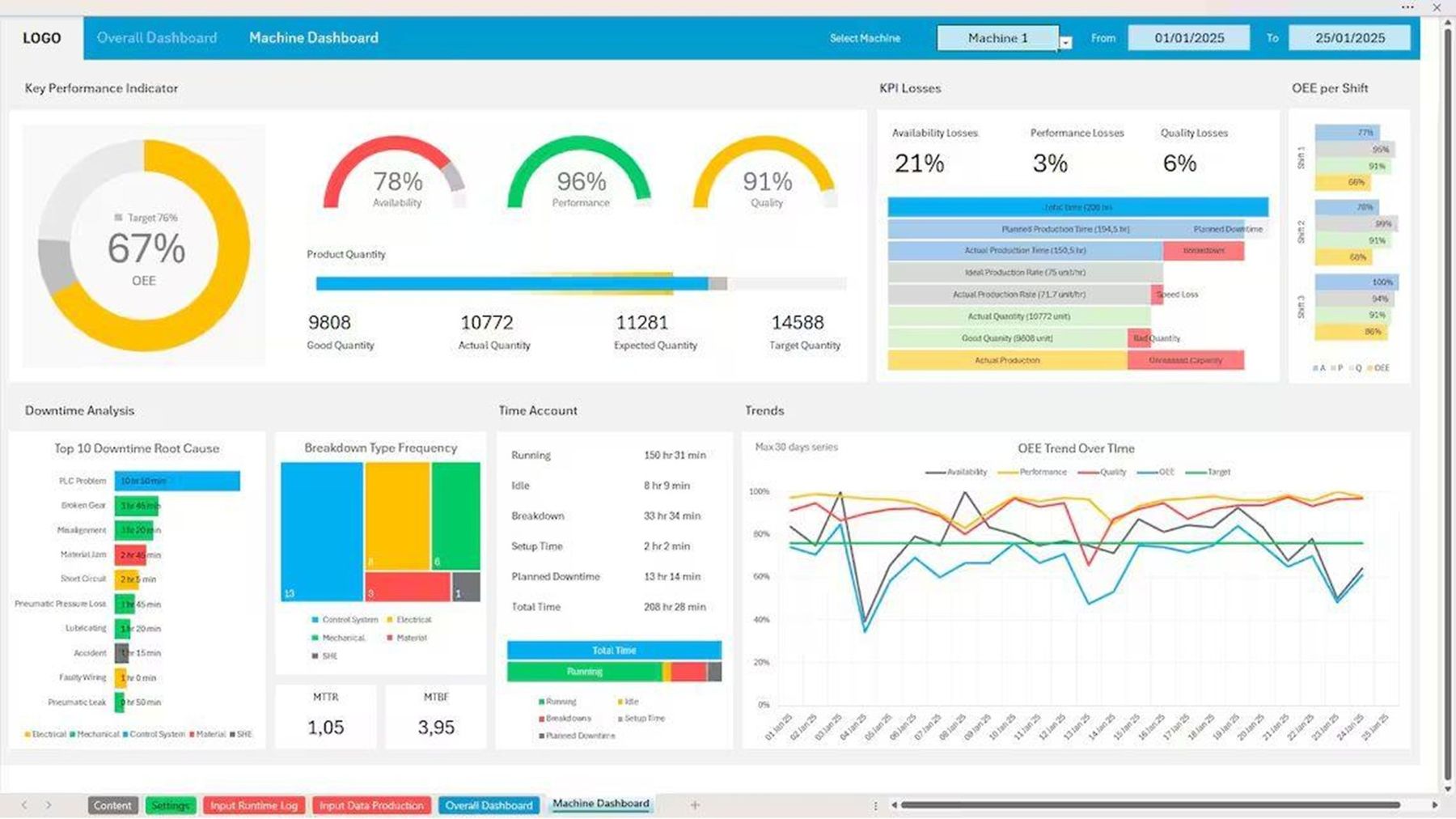The height and width of the screenshot is (819, 1456).
Task: Click the Good Quantity value 9808
Action: (x=329, y=322)
